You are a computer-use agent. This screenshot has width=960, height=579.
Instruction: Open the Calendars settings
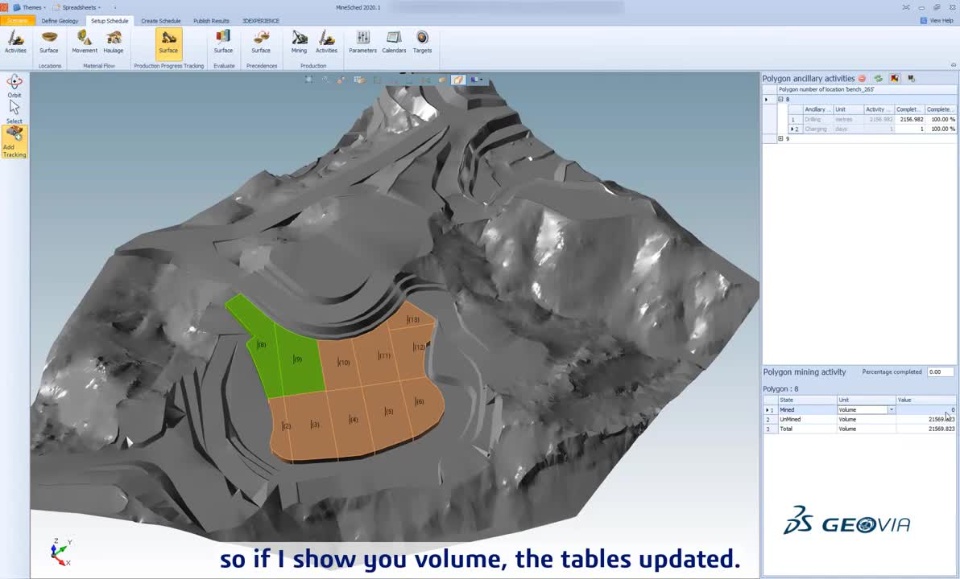pos(394,42)
